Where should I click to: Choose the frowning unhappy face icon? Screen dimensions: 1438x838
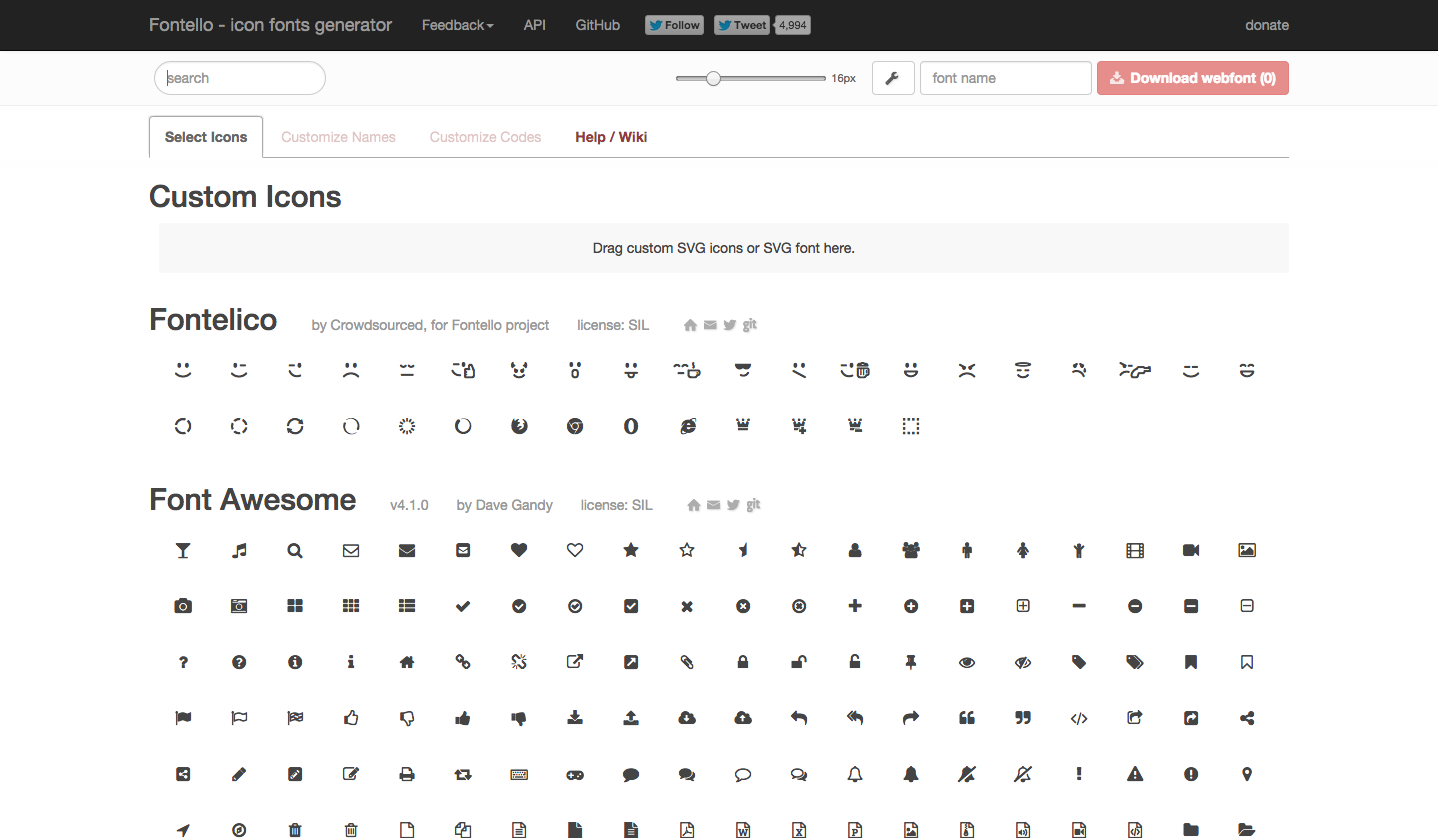tap(351, 370)
